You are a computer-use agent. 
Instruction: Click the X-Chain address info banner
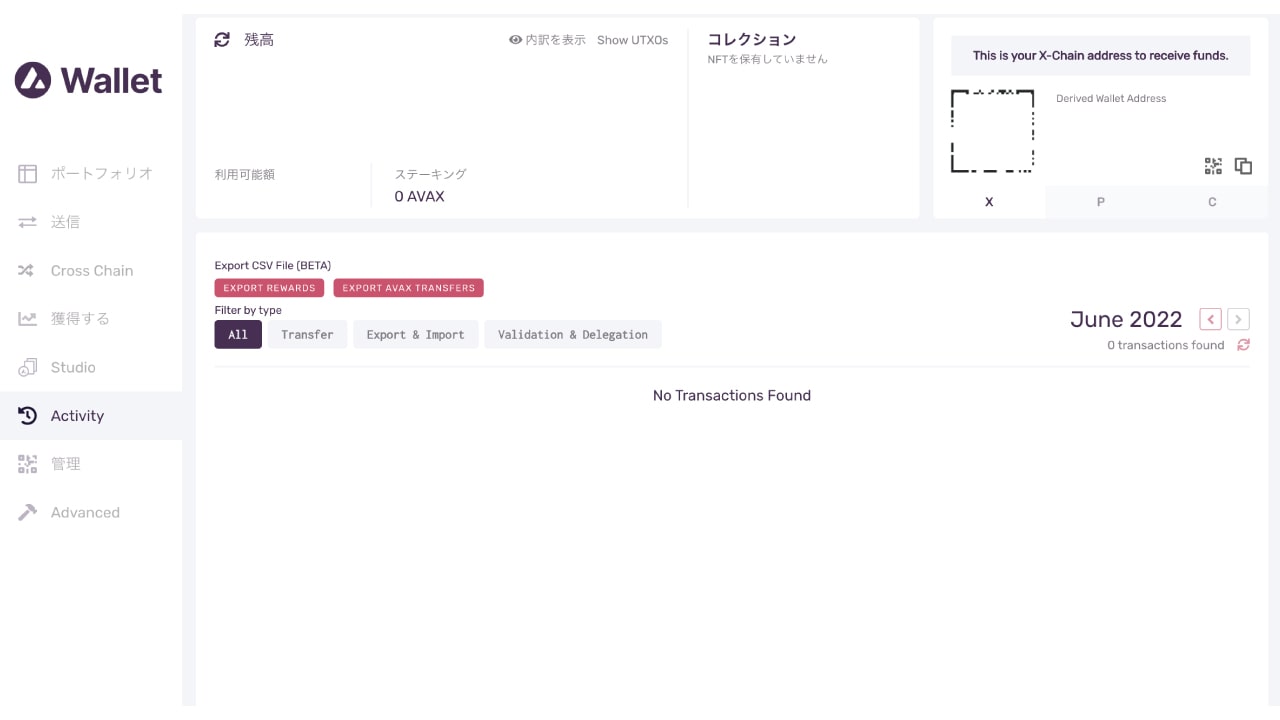[x=1100, y=56]
